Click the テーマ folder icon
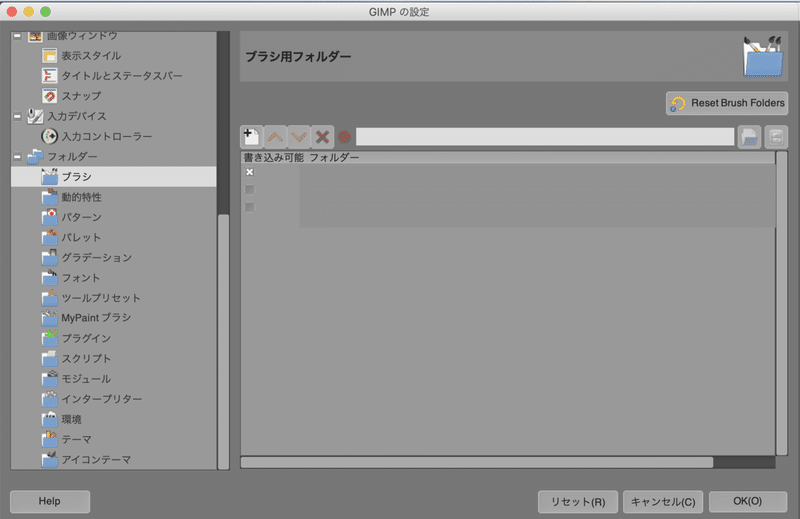800x519 pixels. [49, 439]
